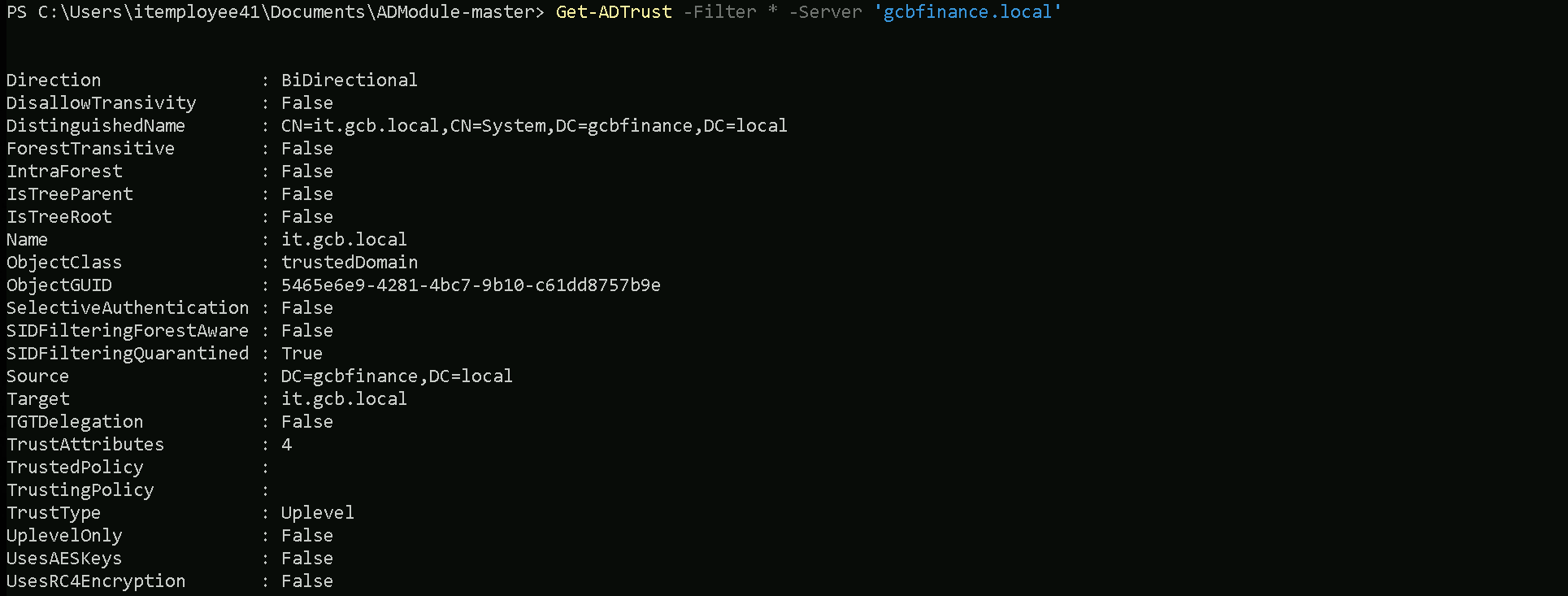
Task: Click the DisallowTransivity property label
Action: pyautogui.click(x=101, y=103)
